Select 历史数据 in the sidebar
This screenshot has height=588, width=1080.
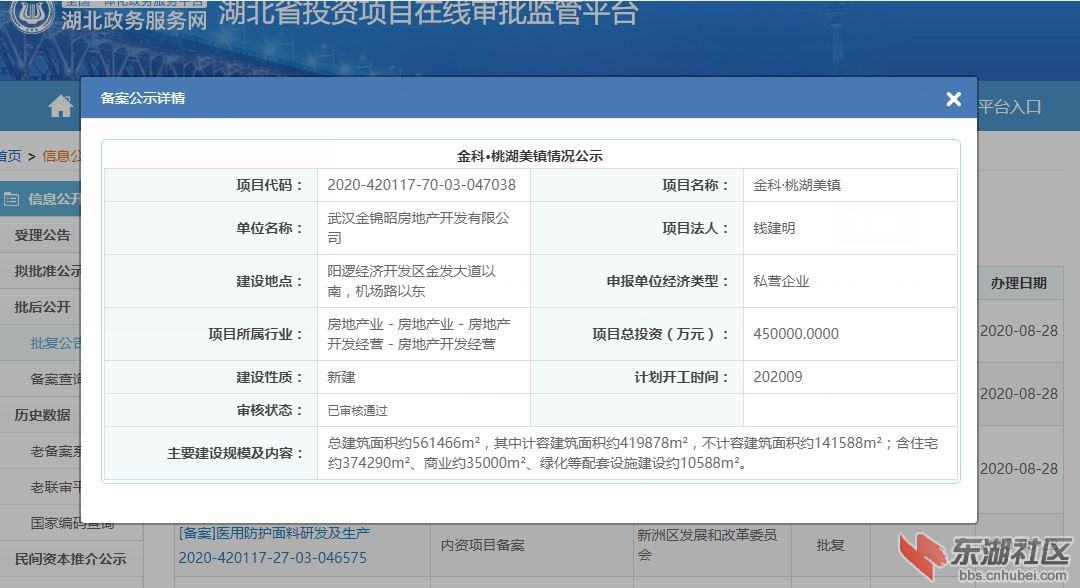[x=42, y=414]
